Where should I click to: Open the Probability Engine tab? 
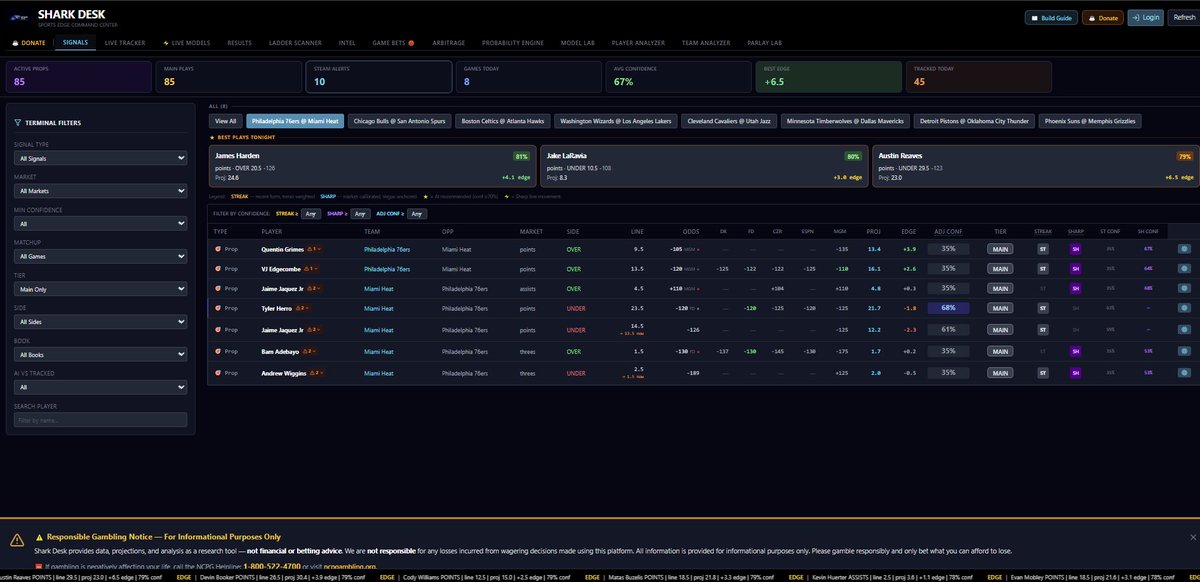tap(513, 43)
